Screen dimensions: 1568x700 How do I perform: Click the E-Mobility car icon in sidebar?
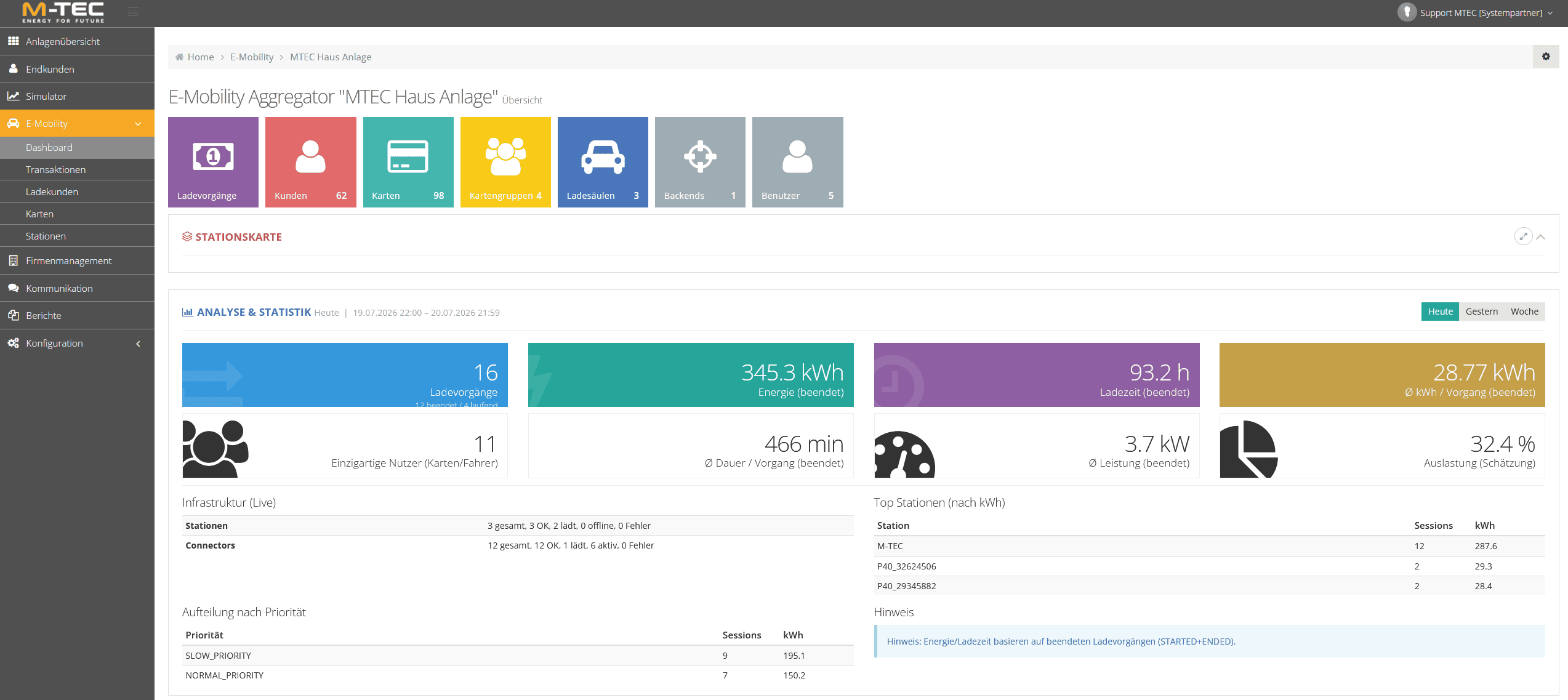13,123
